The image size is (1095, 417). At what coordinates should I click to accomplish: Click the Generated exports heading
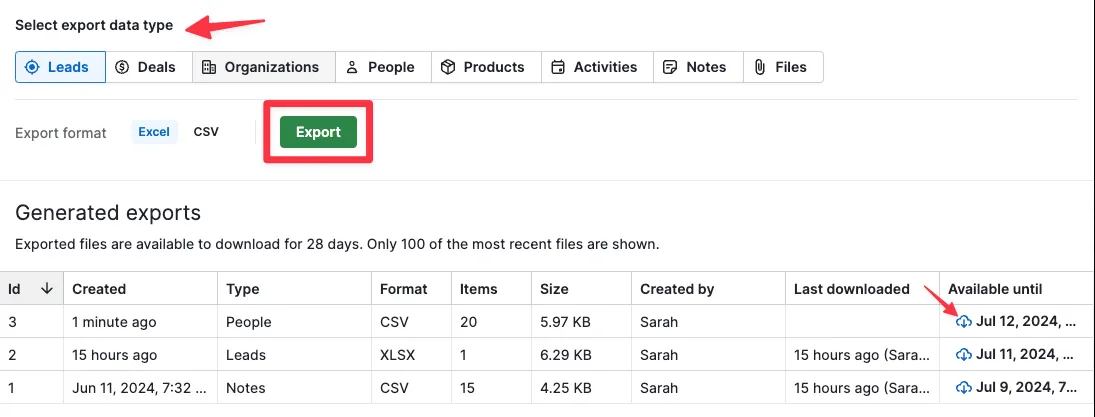click(108, 212)
